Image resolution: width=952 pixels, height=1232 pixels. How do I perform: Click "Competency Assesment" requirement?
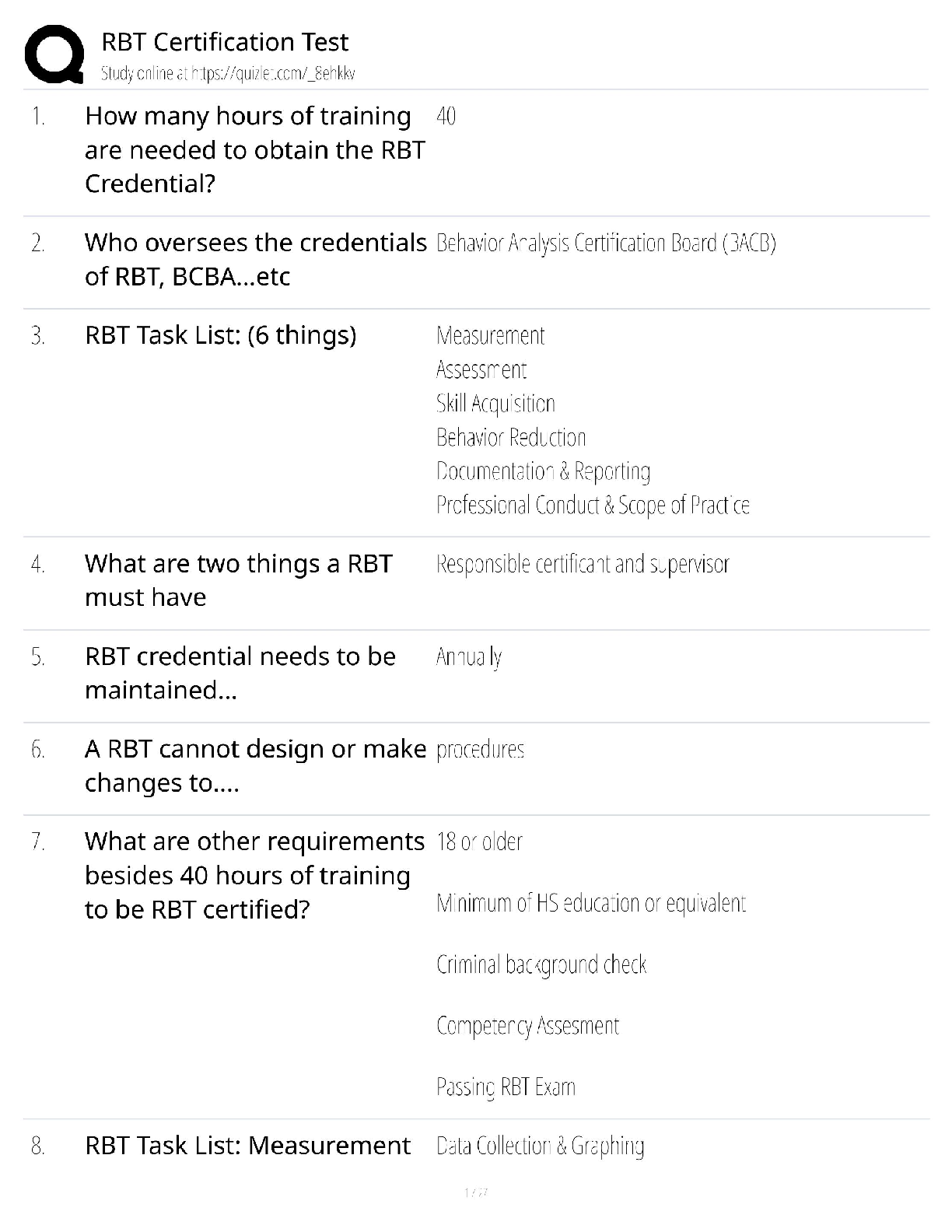click(527, 1026)
